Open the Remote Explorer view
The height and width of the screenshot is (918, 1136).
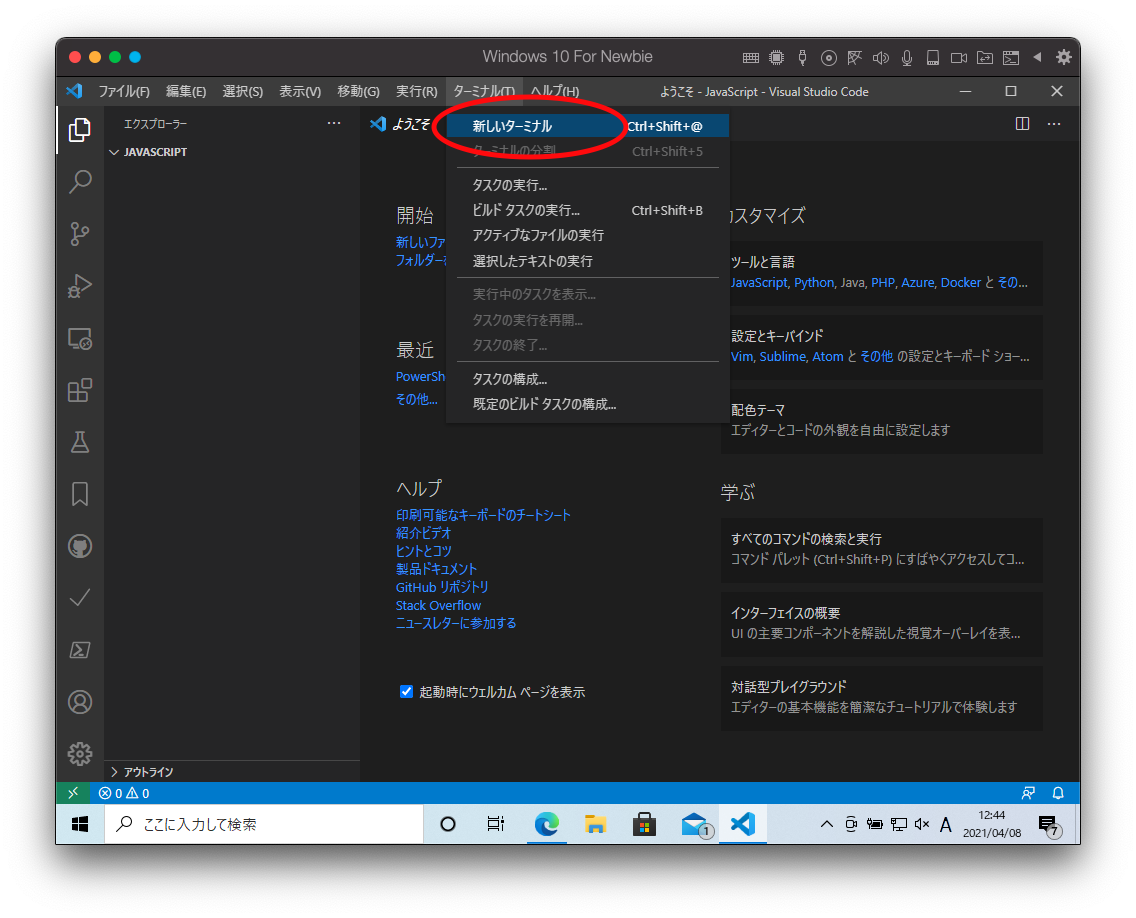(80, 338)
